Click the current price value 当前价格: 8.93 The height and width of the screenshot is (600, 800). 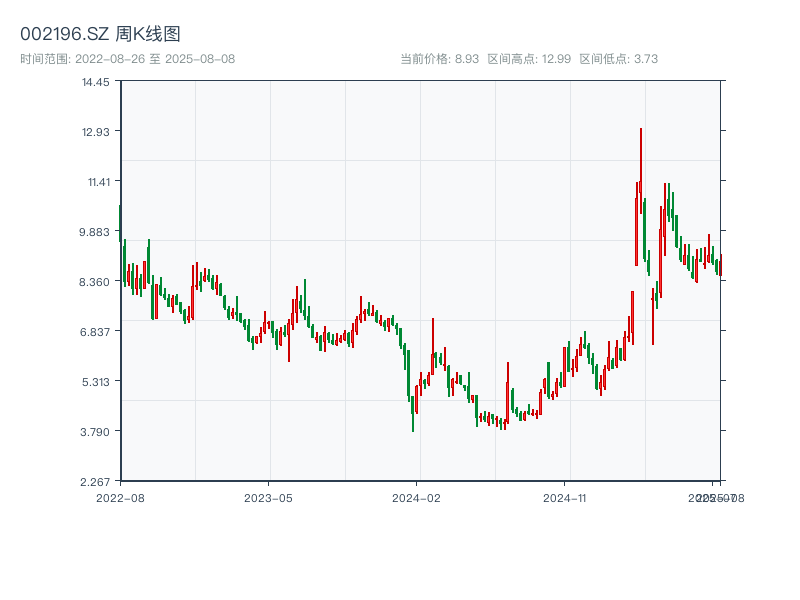tap(440, 59)
